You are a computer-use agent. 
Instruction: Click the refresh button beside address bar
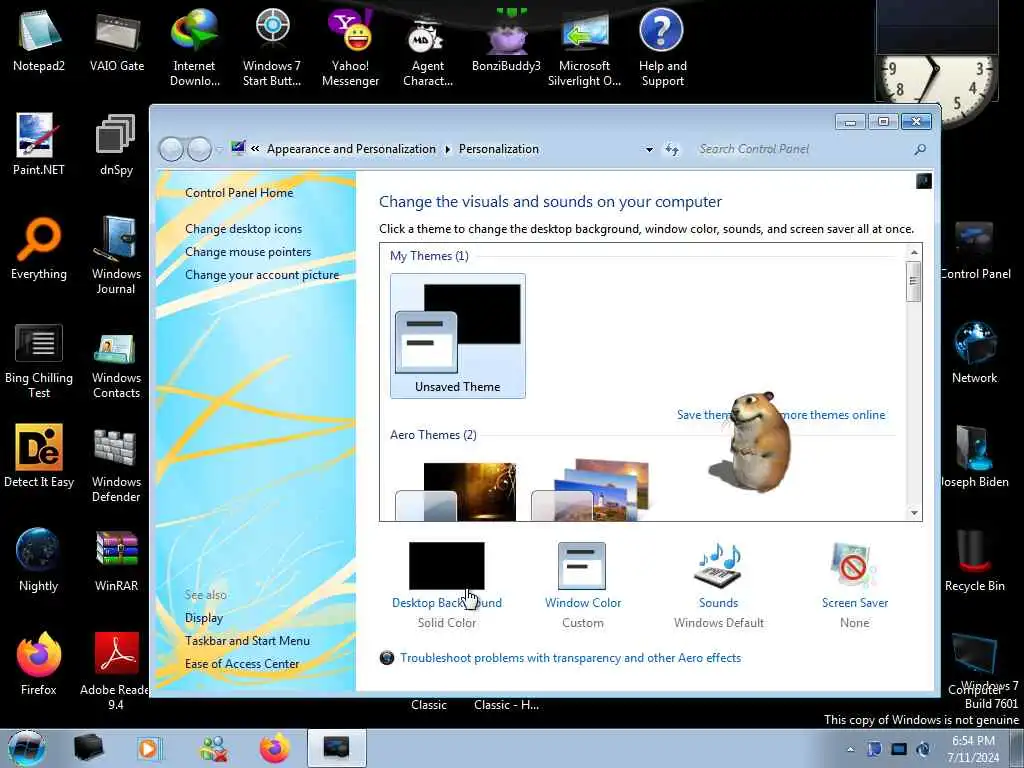click(x=671, y=150)
